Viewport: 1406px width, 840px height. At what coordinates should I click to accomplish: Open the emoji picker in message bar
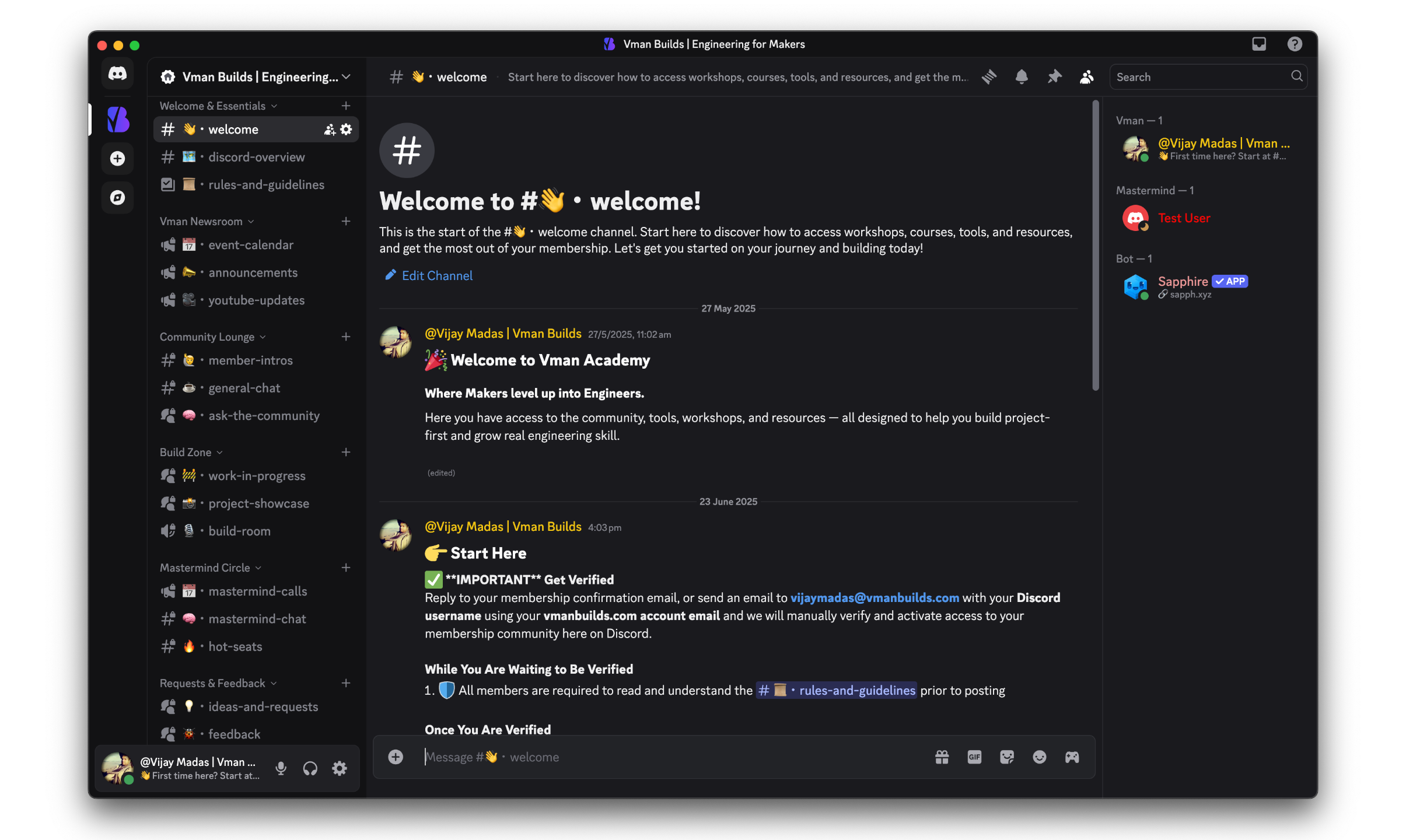pyautogui.click(x=1040, y=757)
